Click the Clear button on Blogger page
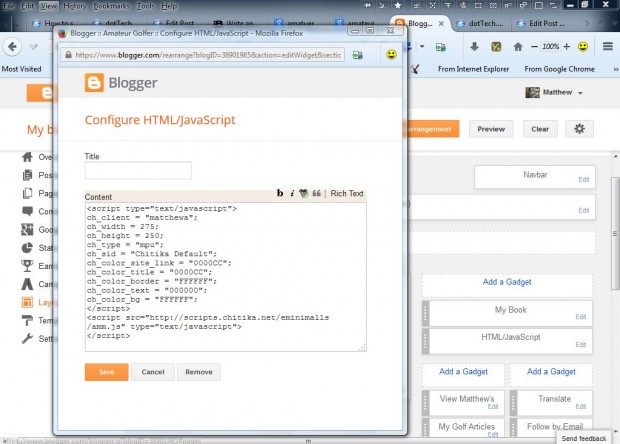 [x=540, y=129]
